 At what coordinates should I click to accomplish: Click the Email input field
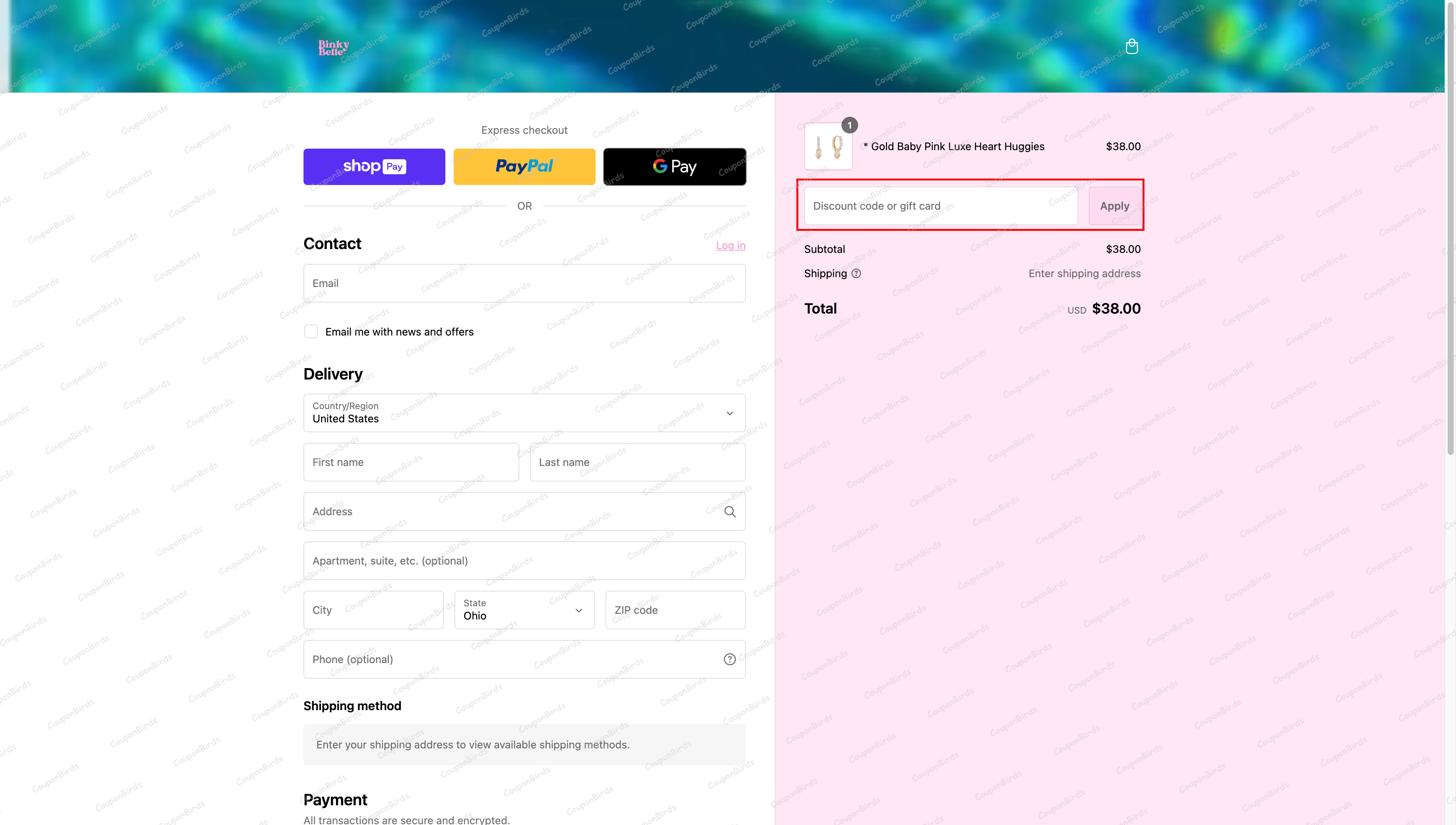point(524,283)
